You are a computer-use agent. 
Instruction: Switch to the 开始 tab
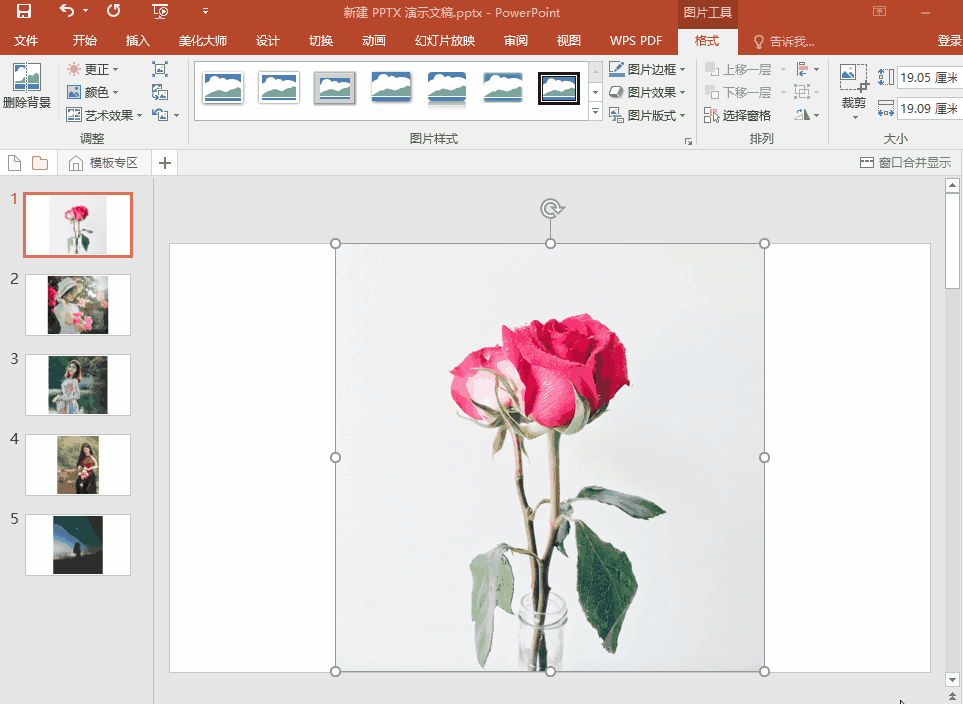pos(85,41)
